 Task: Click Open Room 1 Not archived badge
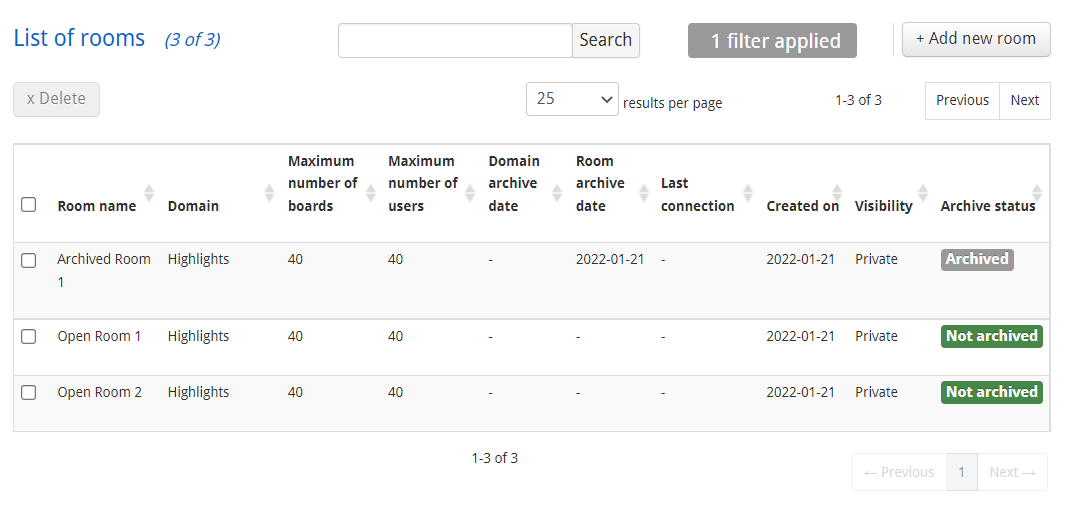(x=992, y=337)
